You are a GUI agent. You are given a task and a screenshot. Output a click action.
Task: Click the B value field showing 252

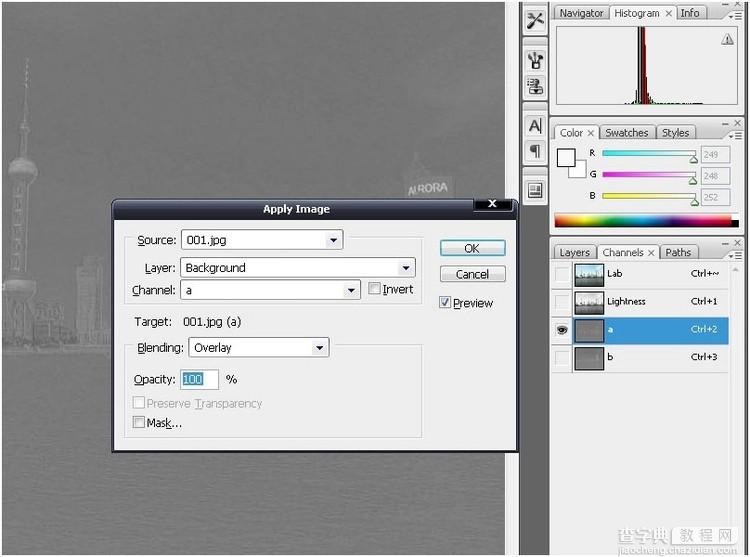click(716, 197)
